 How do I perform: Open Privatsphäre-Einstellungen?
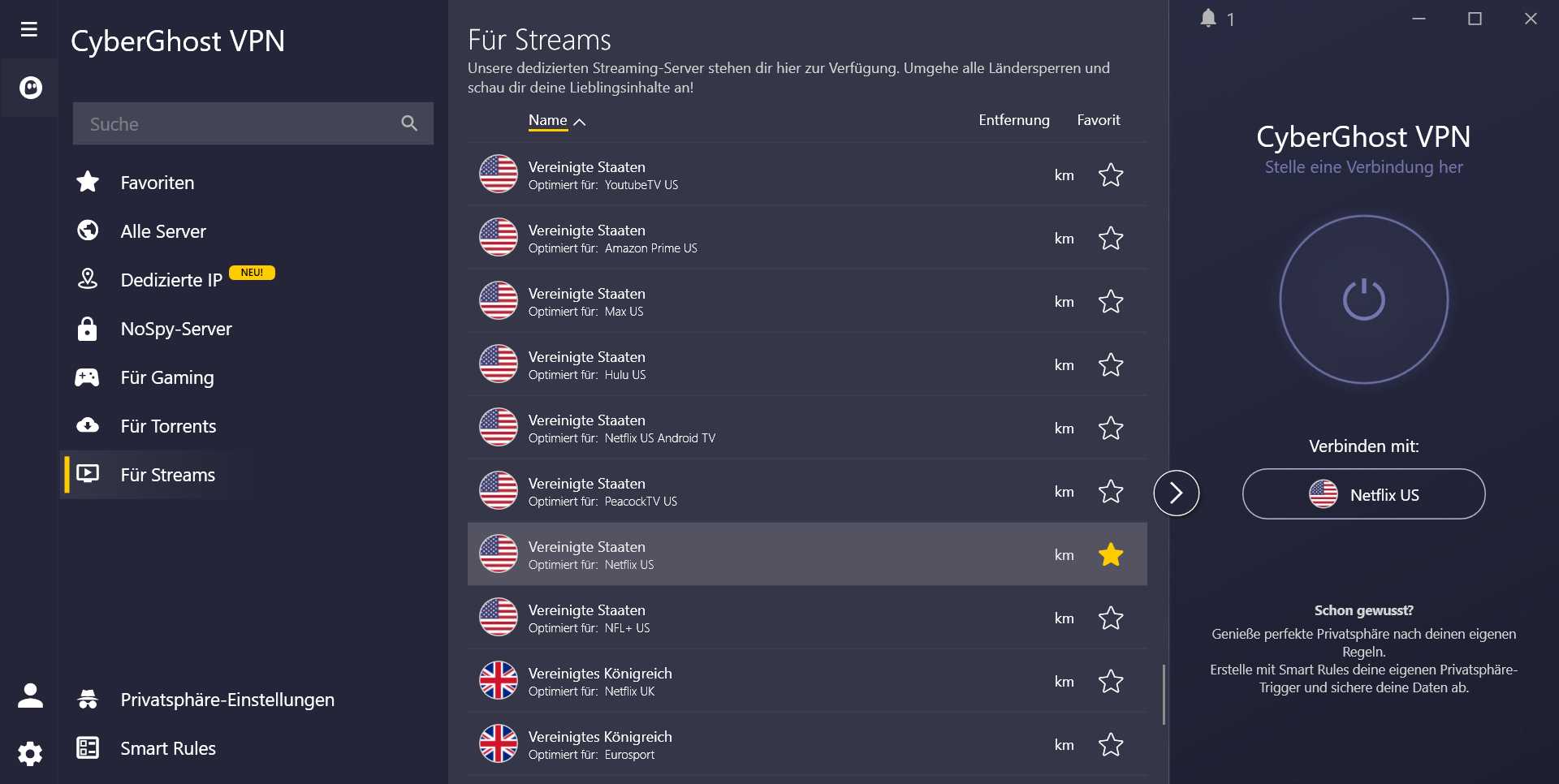click(227, 700)
